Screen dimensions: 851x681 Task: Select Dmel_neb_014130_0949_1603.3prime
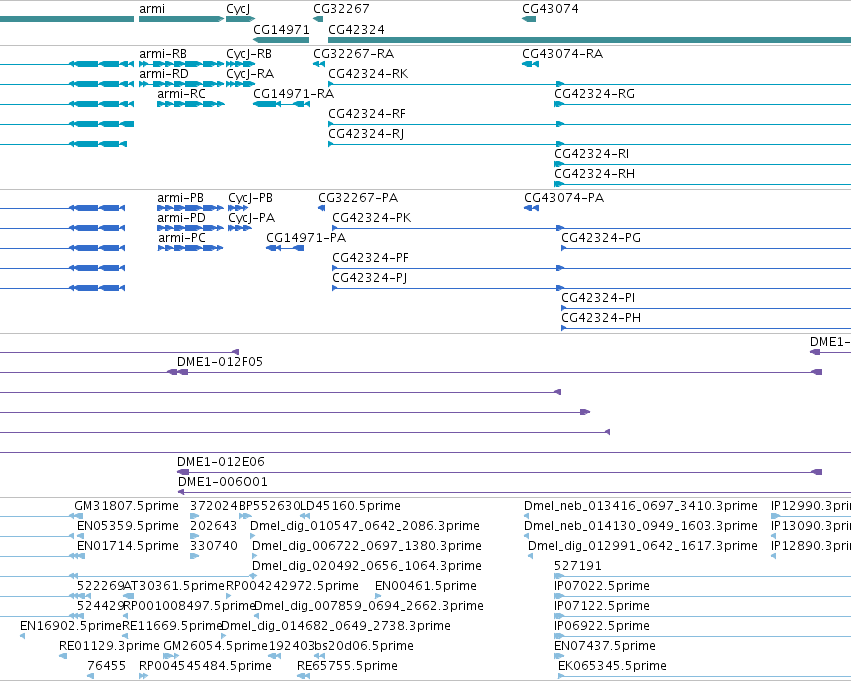tap(641, 526)
